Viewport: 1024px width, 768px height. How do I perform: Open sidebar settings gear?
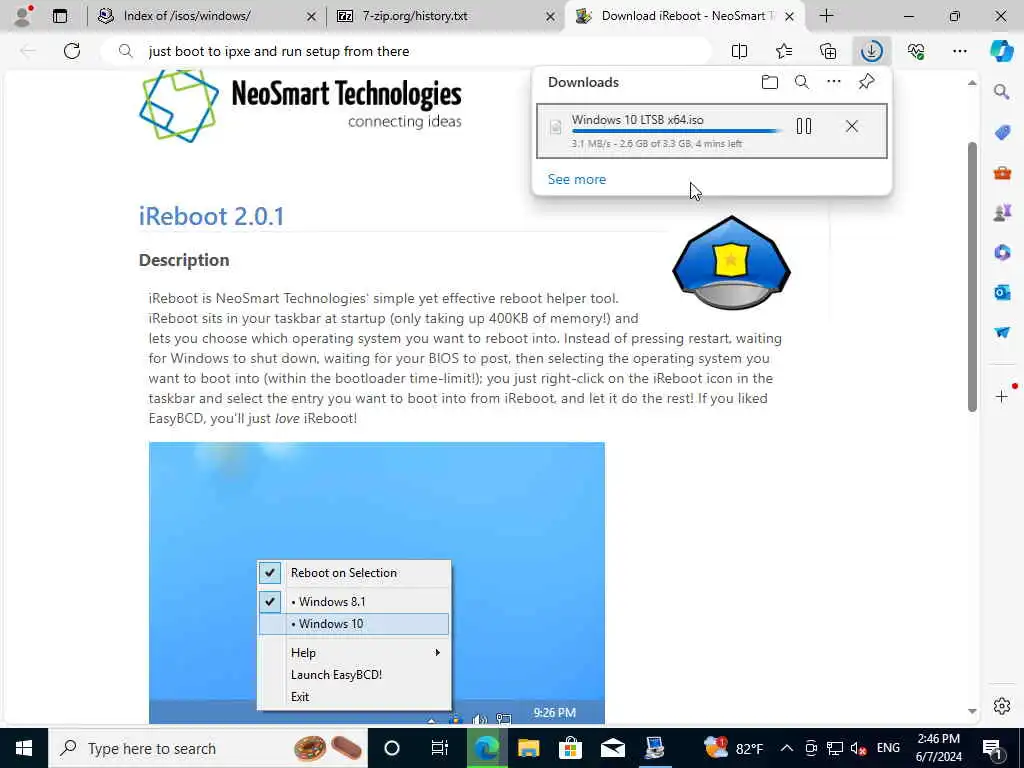(1002, 706)
